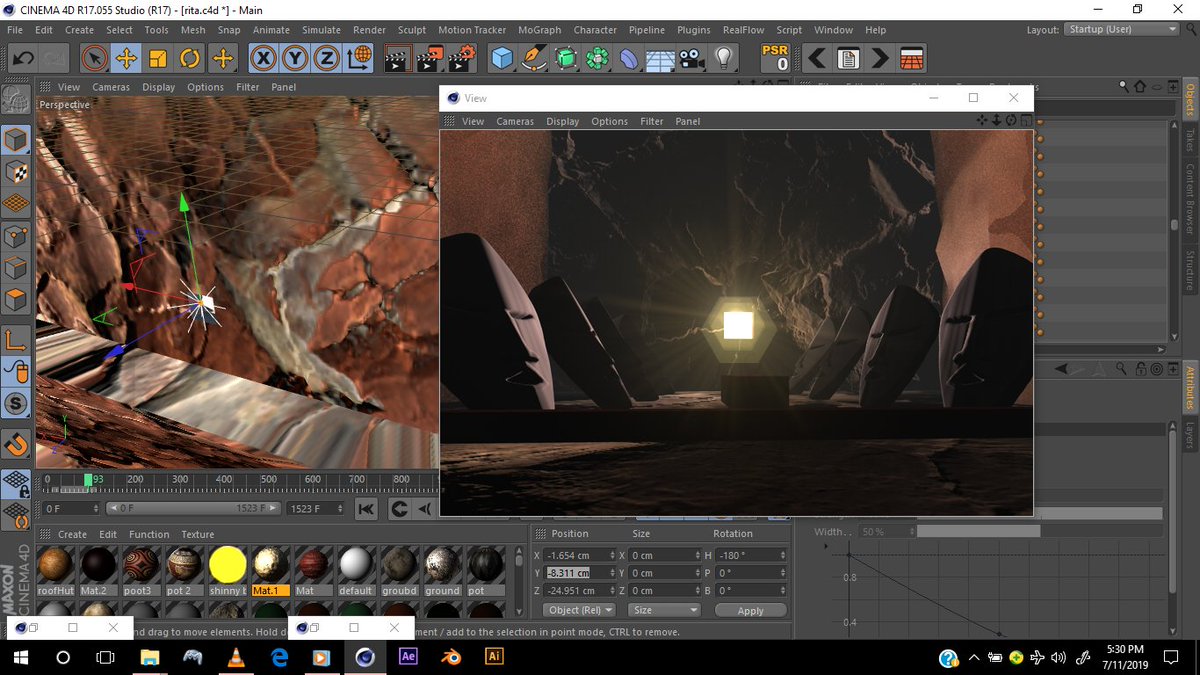
Task: Select the Live Selection tool
Action: 95,58
